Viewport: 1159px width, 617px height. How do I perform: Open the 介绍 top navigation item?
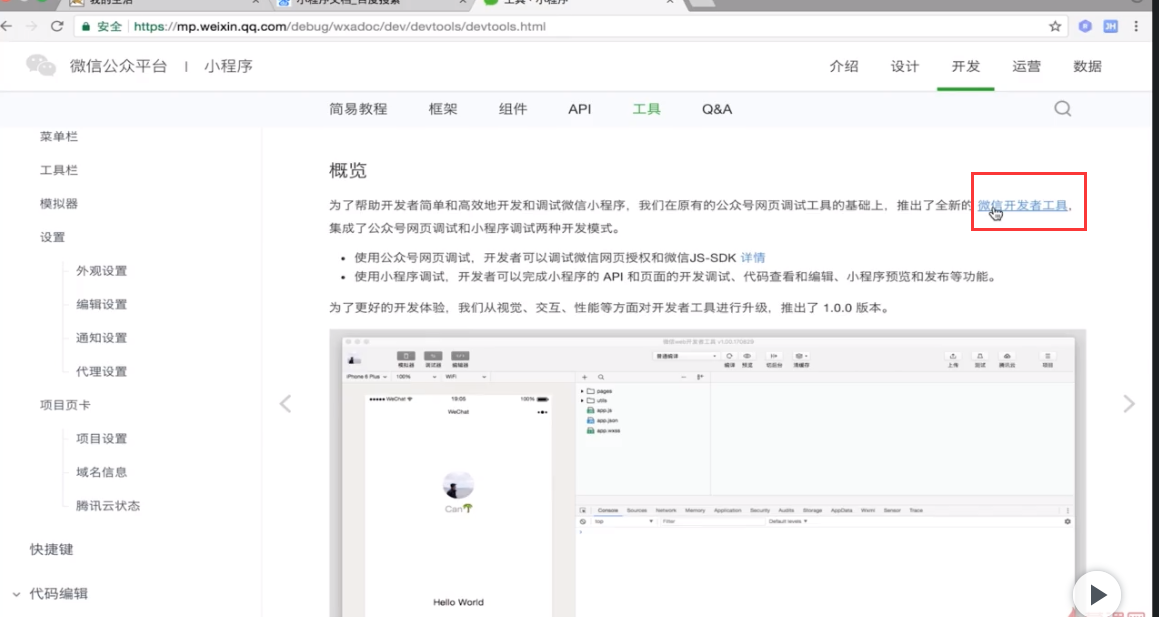(x=844, y=67)
